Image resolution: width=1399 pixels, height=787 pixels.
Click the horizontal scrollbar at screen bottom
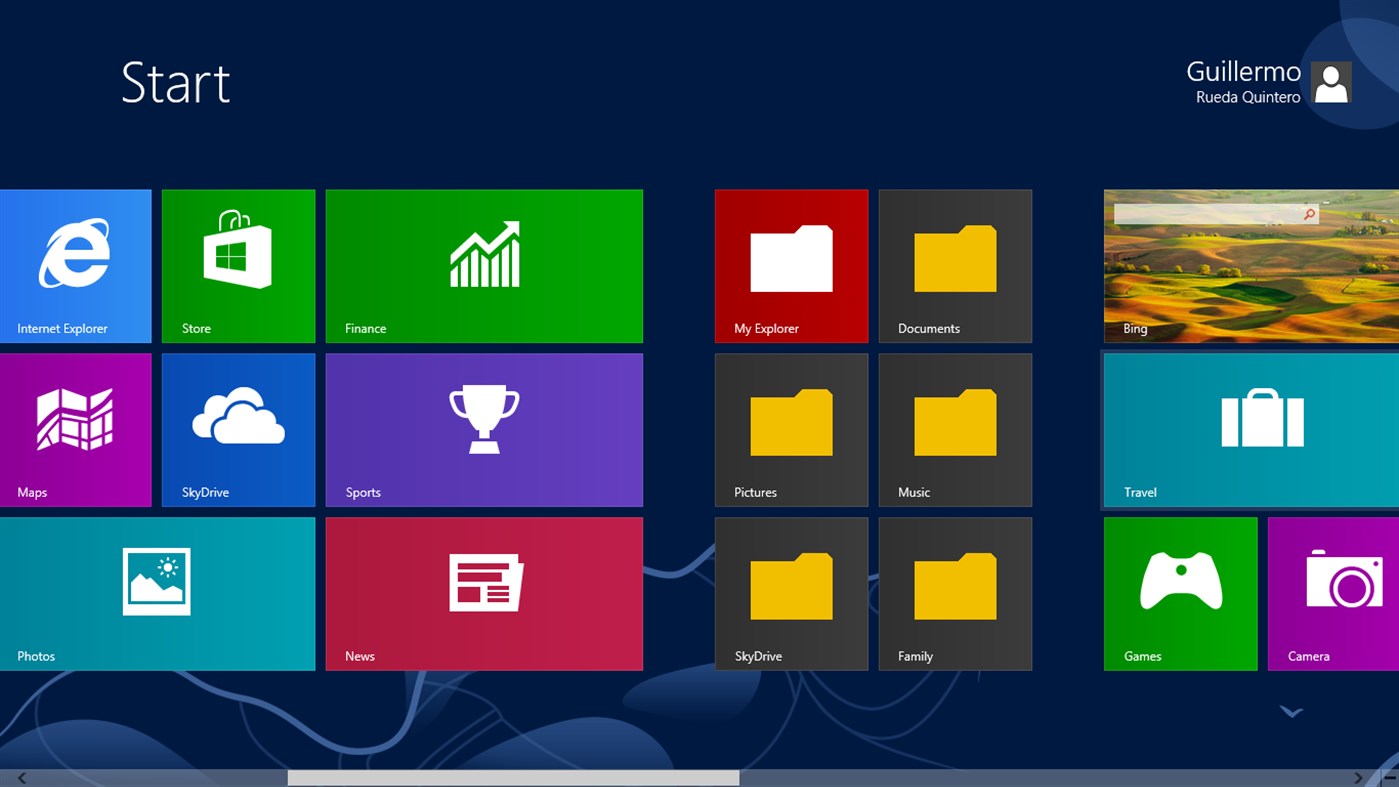pyautogui.click(x=512, y=776)
